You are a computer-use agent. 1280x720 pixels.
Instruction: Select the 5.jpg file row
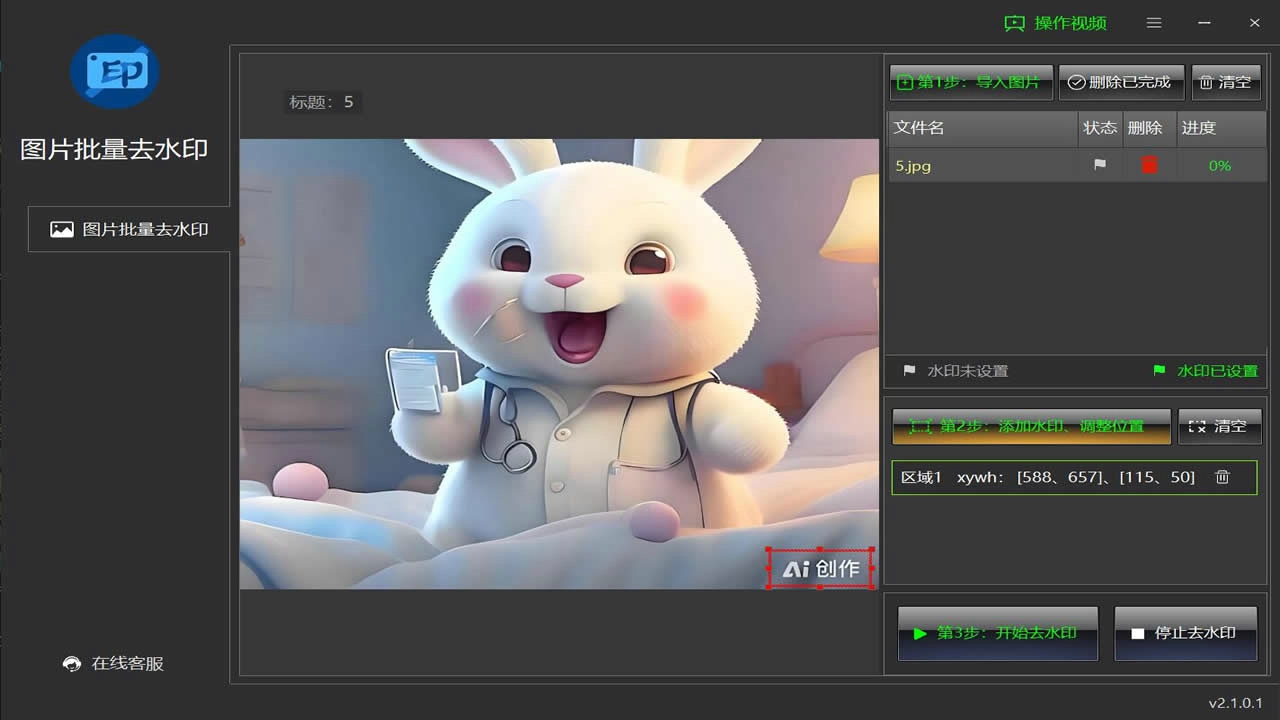980,166
